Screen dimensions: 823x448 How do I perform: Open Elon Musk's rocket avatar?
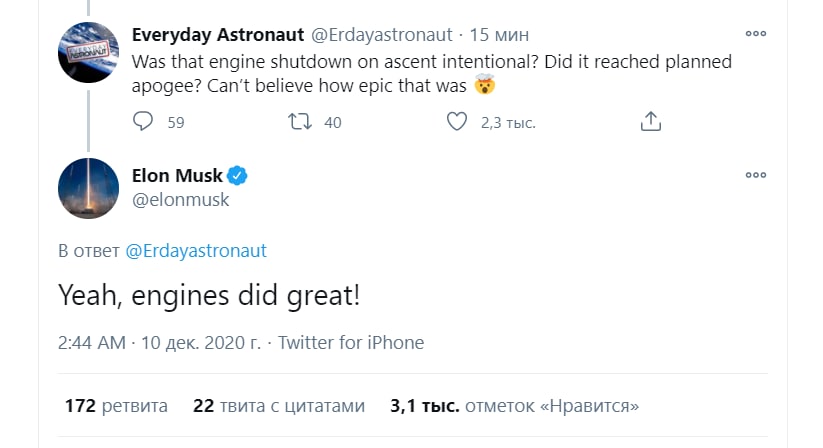[88, 188]
